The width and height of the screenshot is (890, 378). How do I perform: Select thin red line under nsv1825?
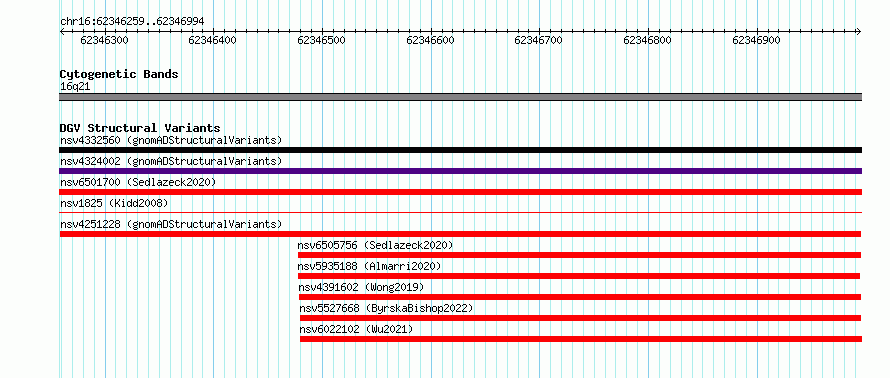(460, 213)
